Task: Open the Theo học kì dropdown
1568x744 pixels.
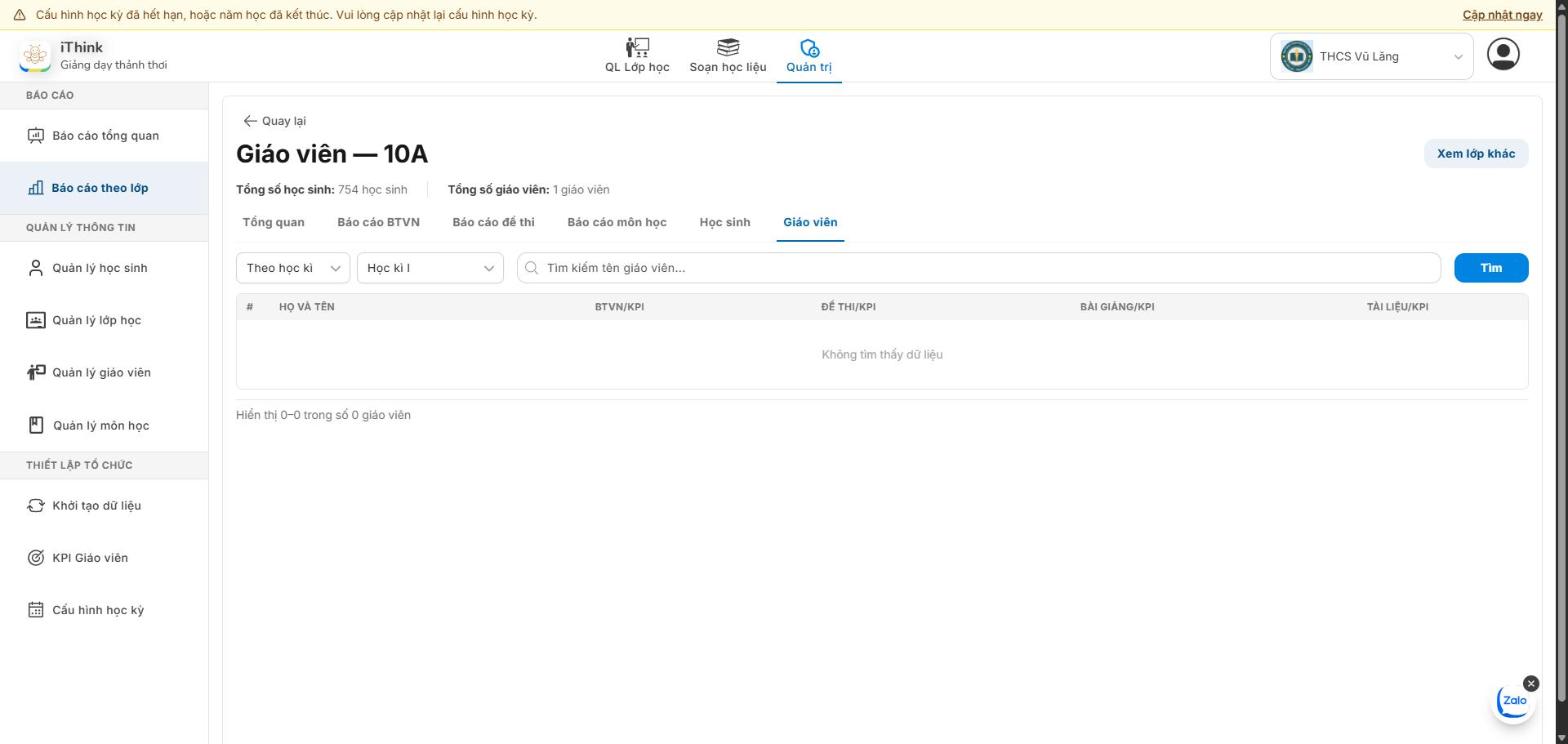Action: pyautogui.click(x=293, y=268)
